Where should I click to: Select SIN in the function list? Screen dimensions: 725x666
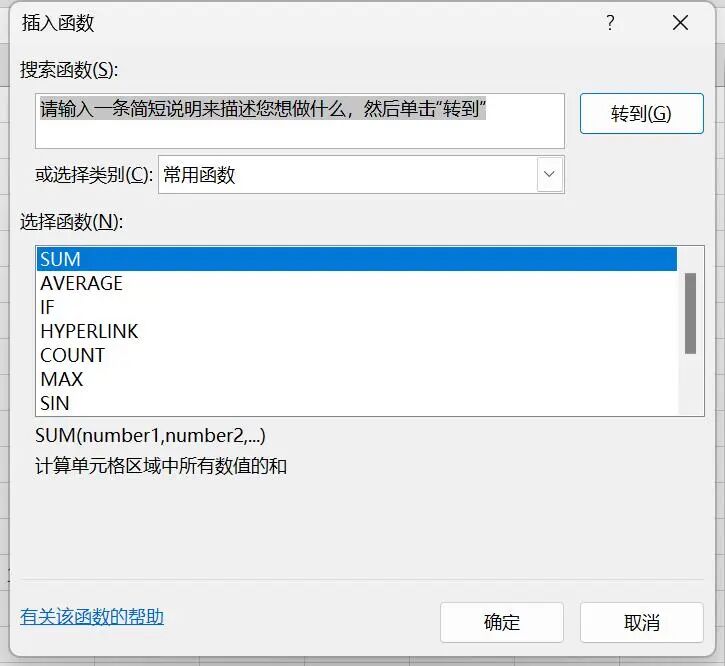(x=356, y=403)
